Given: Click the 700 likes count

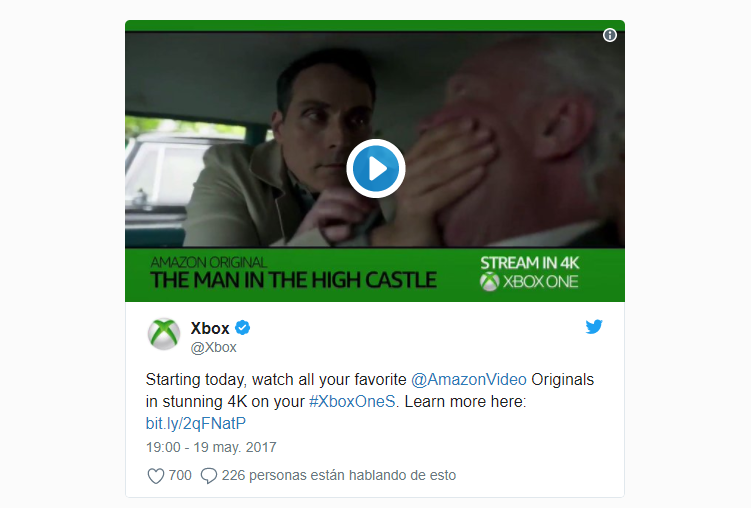Looking at the screenshot, I should 180,475.
